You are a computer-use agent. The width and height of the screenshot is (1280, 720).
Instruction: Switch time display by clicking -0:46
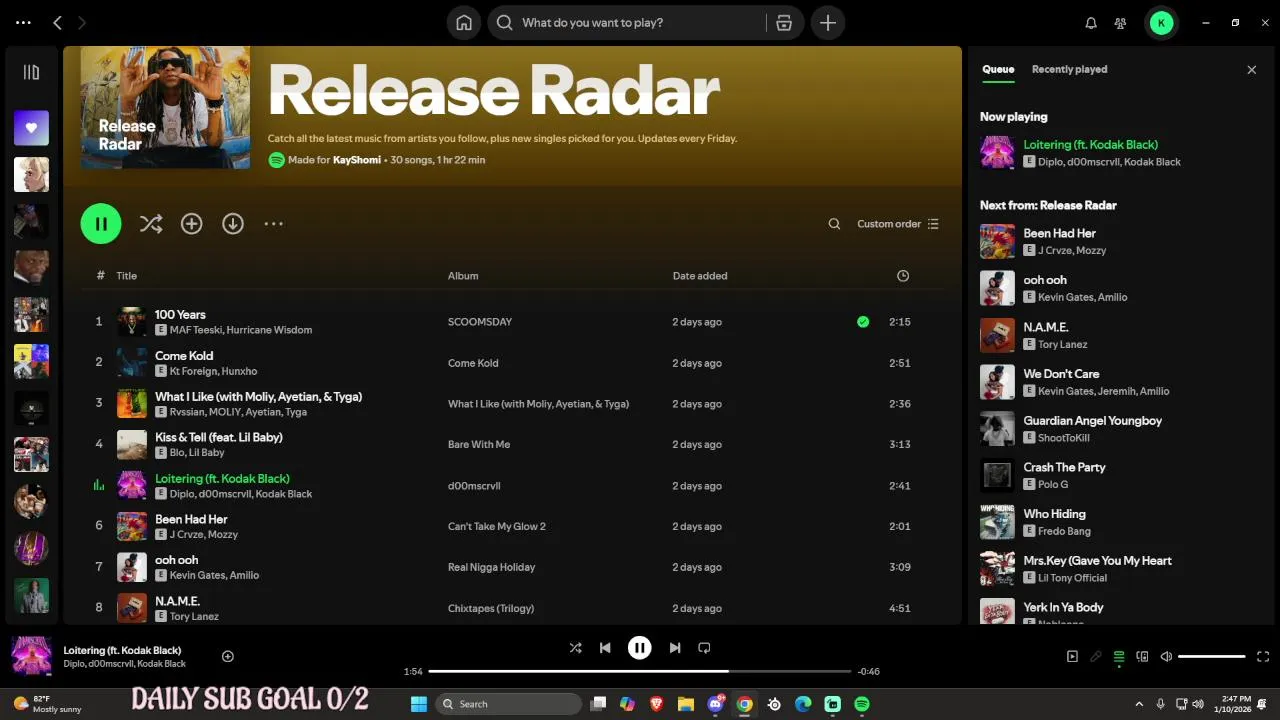(869, 672)
